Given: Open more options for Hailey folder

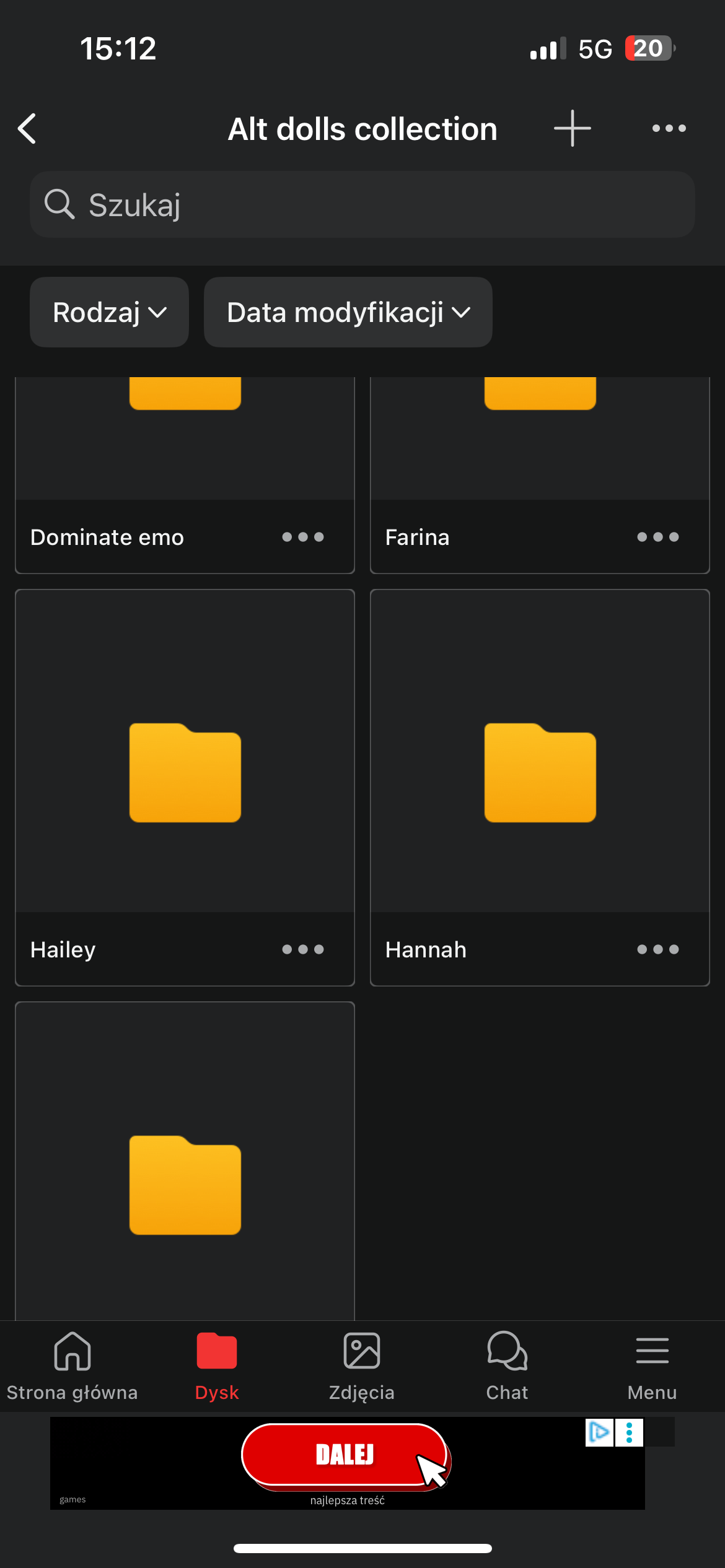Looking at the screenshot, I should point(303,949).
